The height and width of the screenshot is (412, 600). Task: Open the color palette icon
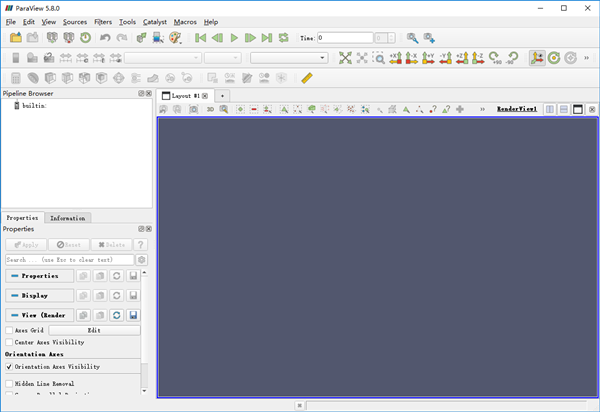pos(175,38)
